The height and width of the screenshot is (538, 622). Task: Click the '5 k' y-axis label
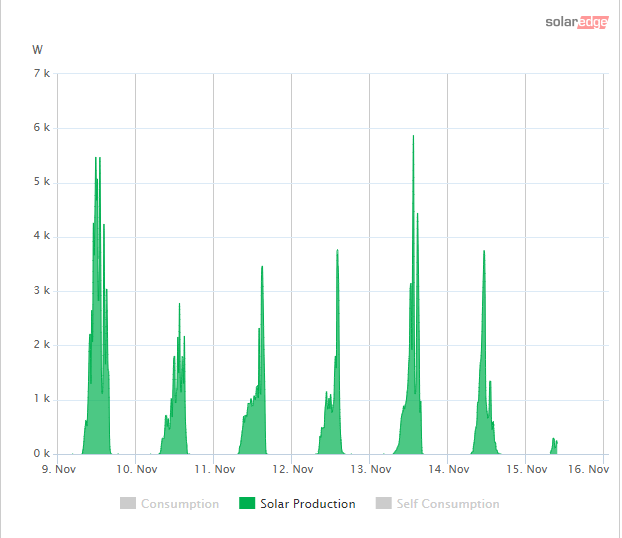[42, 182]
